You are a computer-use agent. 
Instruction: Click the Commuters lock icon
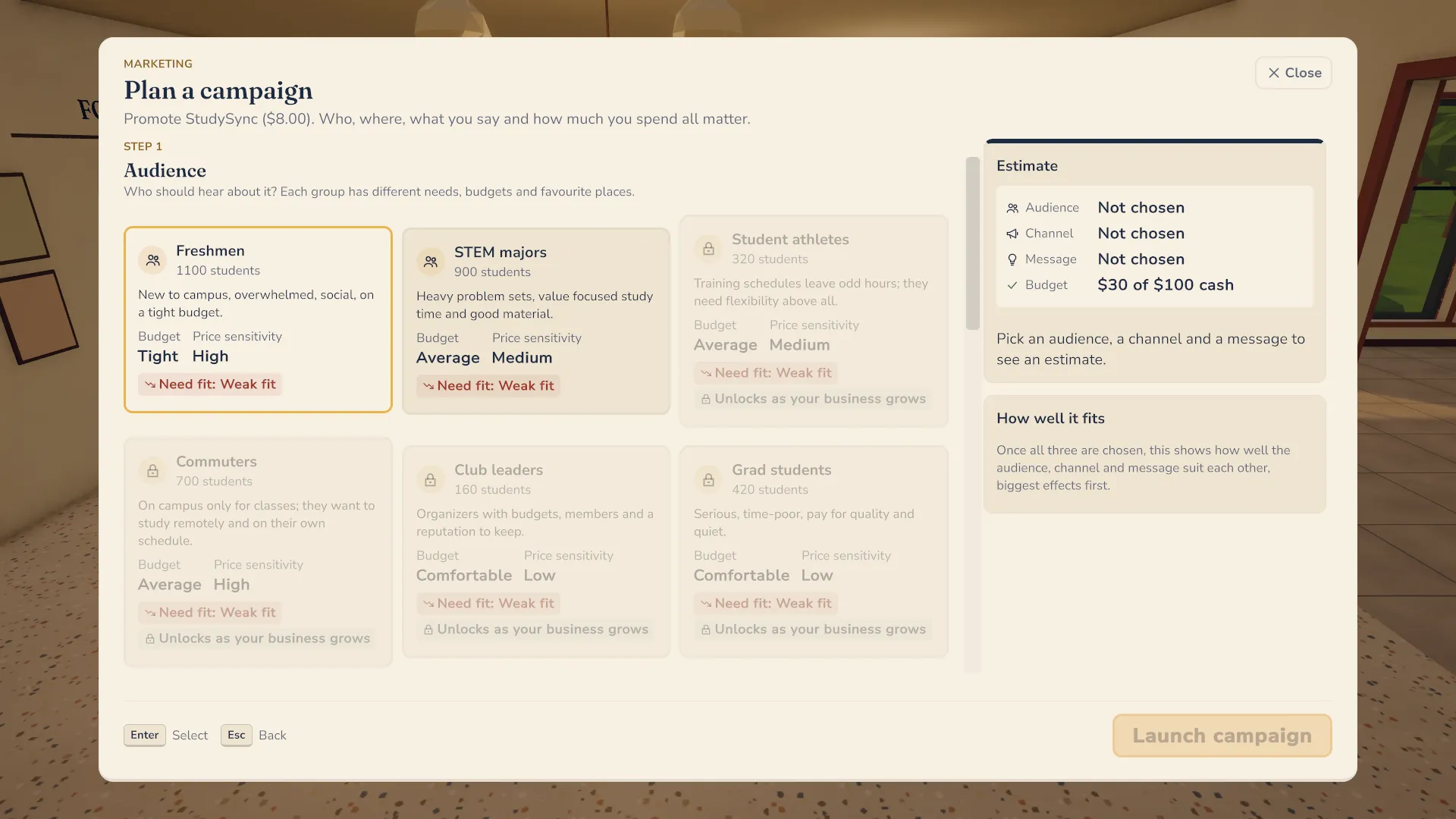(x=152, y=471)
